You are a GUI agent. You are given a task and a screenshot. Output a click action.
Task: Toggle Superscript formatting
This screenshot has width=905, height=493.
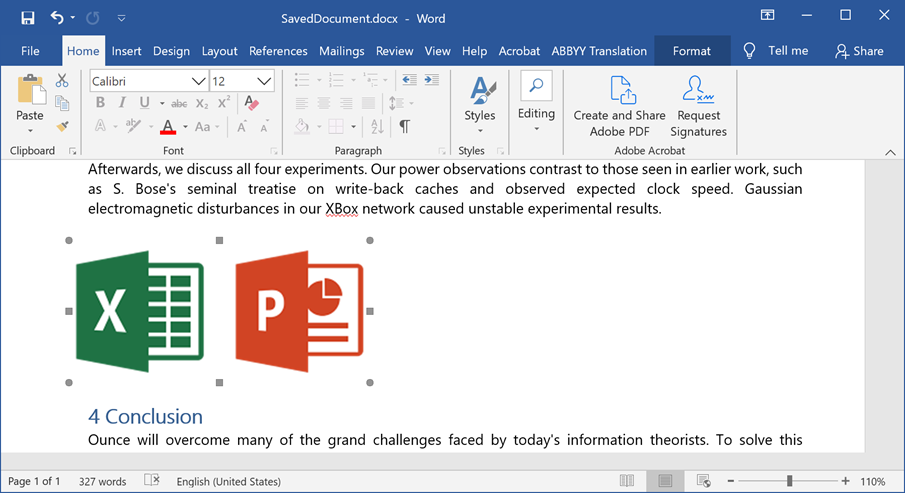pos(223,103)
